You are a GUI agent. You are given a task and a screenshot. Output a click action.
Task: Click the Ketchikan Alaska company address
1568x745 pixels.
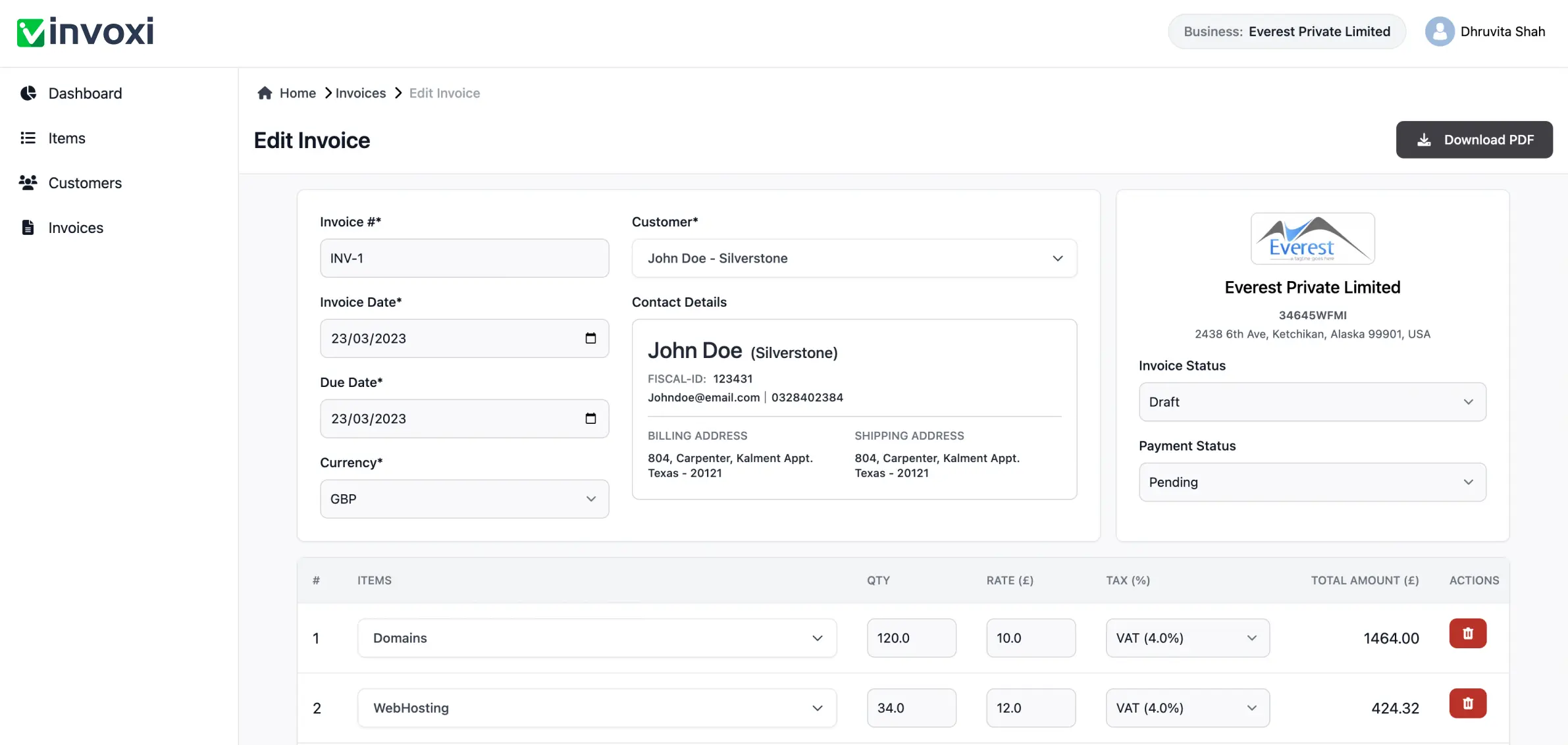[x=1312, y=334]
